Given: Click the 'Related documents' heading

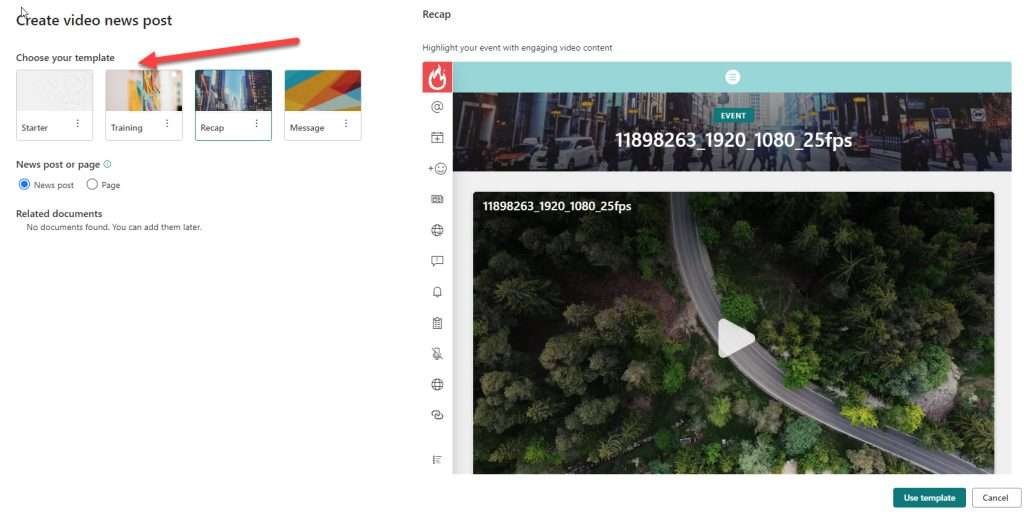Looking at the screenshot, I should click(59, 214).
